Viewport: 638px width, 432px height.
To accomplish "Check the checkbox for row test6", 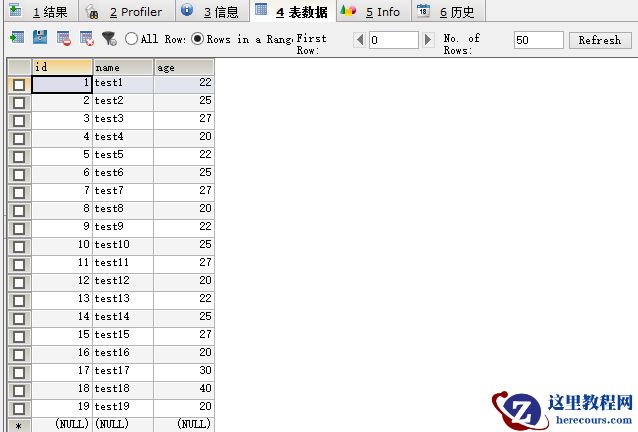I will click(x=19, y=175).
